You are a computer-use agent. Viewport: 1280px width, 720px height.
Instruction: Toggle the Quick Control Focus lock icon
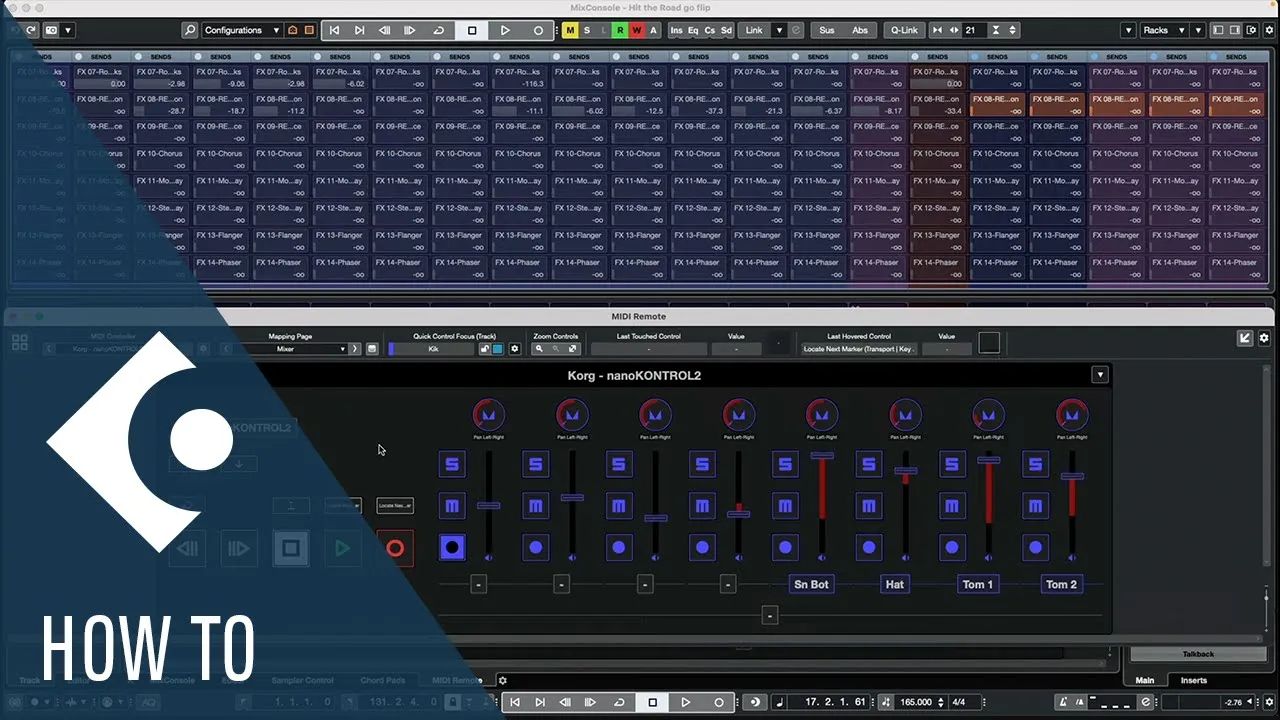coord(485,349)
